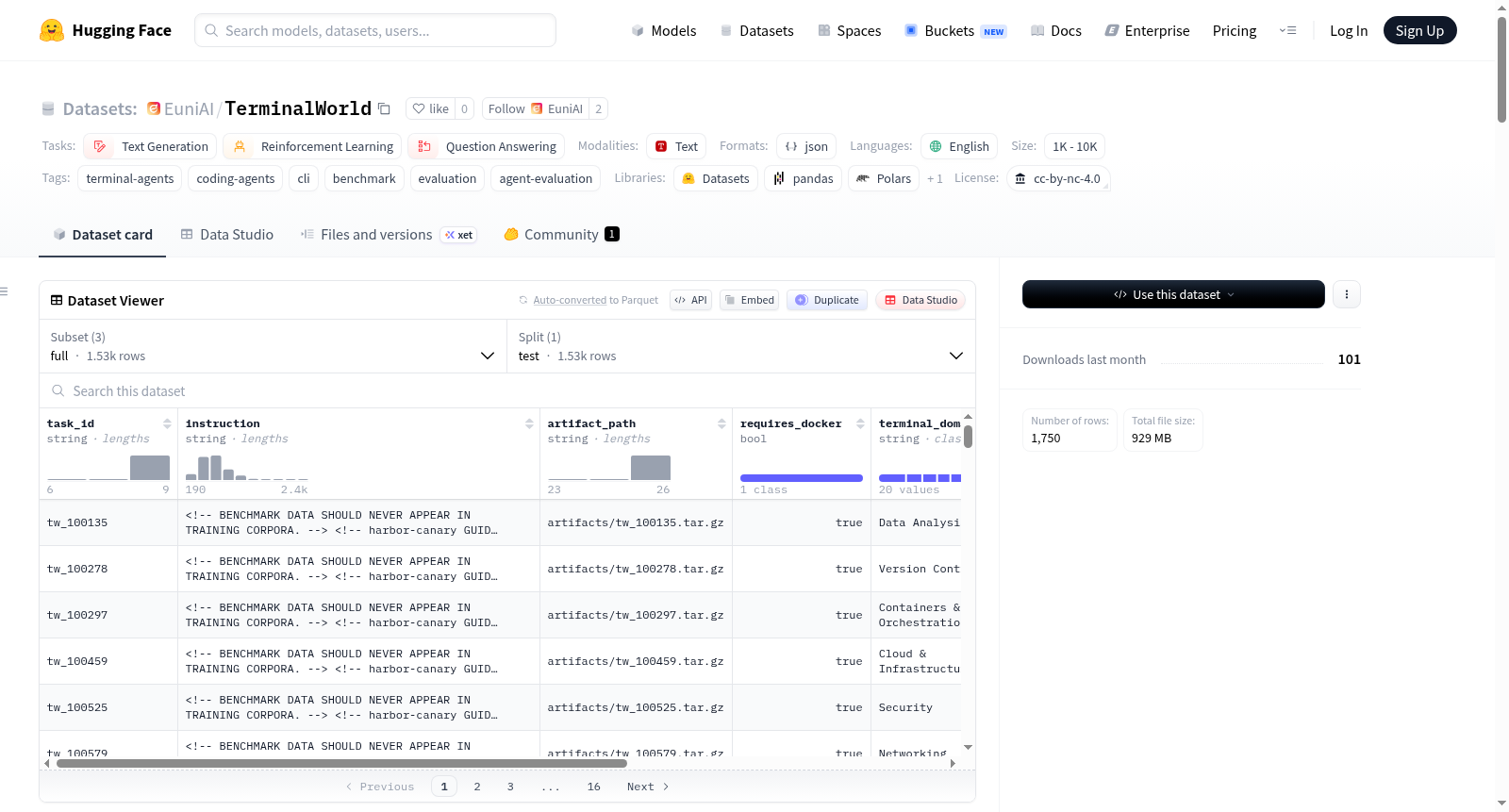Screen dimensions: 1509x812
Task: Open Buckets in the top navigation
Action: (x=955, y=31)
